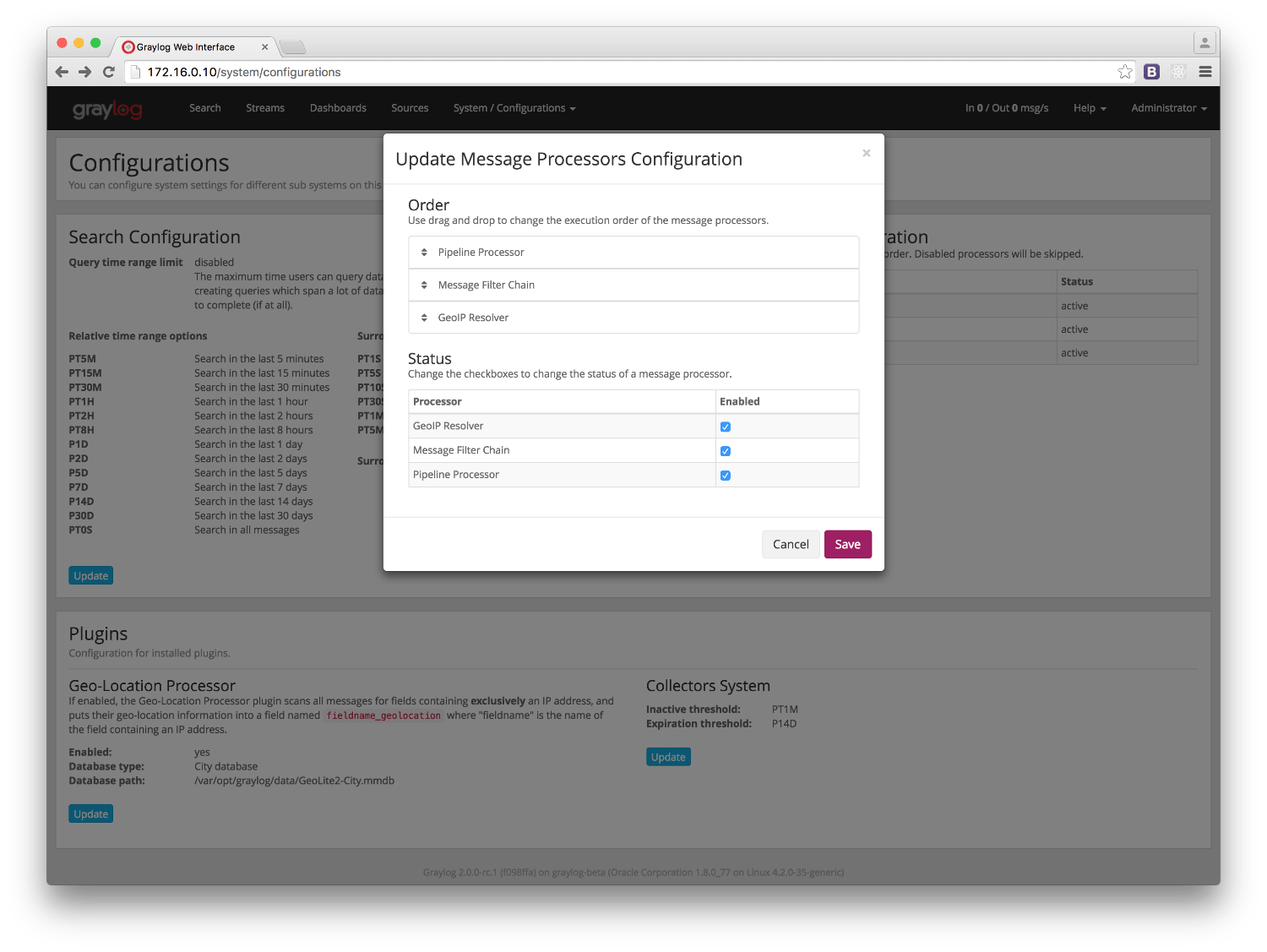Screen dimensions: 1267x952
Task: Click the drag handle for Pipeline Processor
Action: tap(424, 253)
